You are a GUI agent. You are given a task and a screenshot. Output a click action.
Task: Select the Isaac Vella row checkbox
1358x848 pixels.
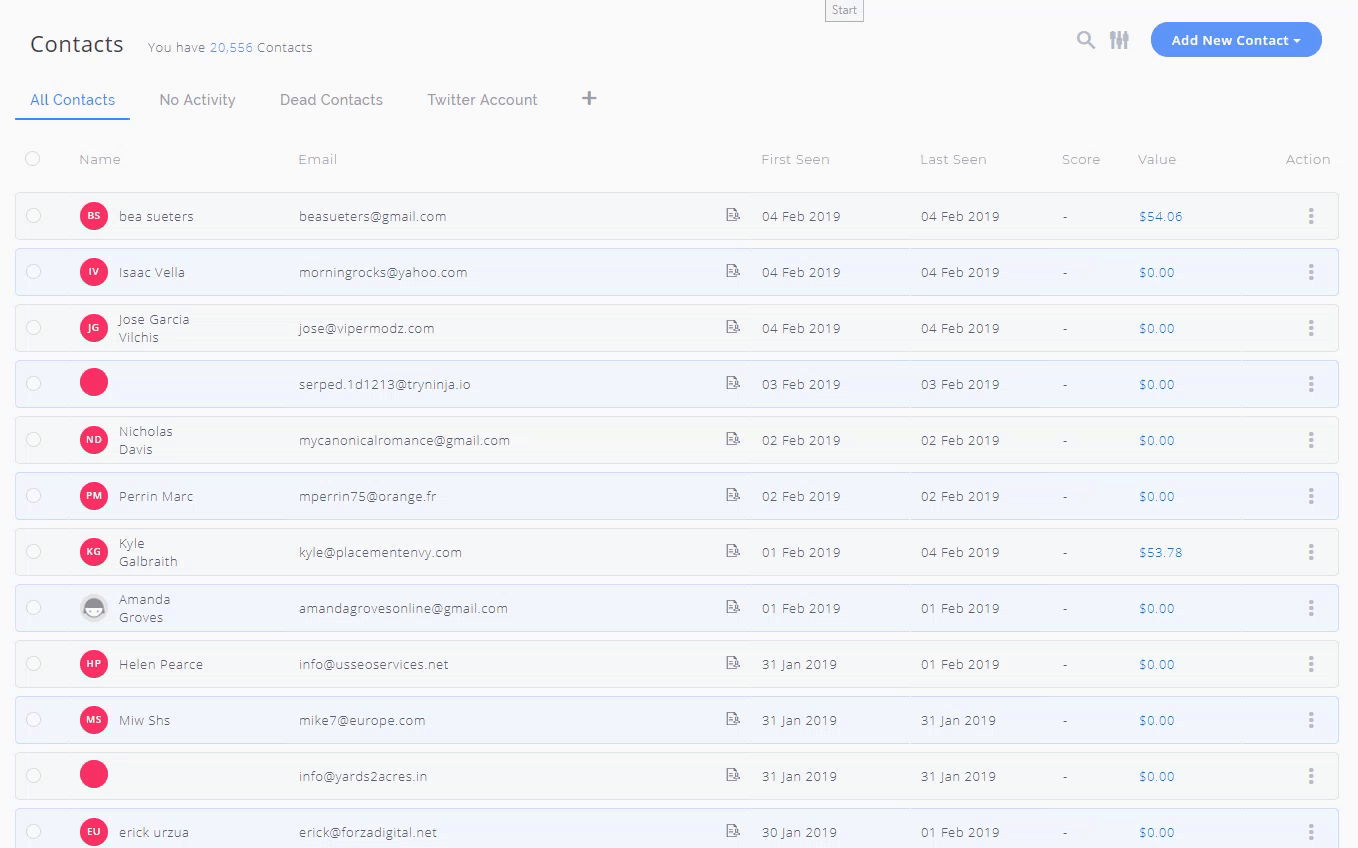(x=34, y=272)
